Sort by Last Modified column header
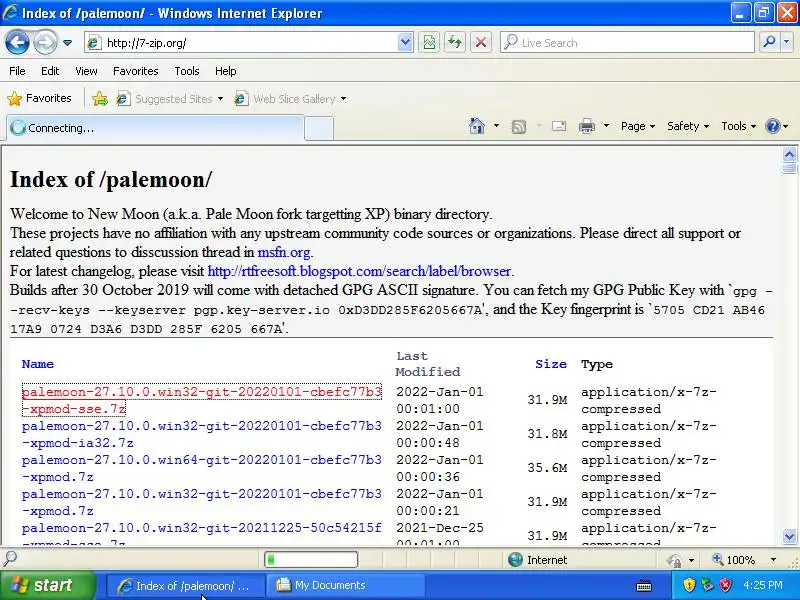 pyautogui.click(x=428, y=364)
